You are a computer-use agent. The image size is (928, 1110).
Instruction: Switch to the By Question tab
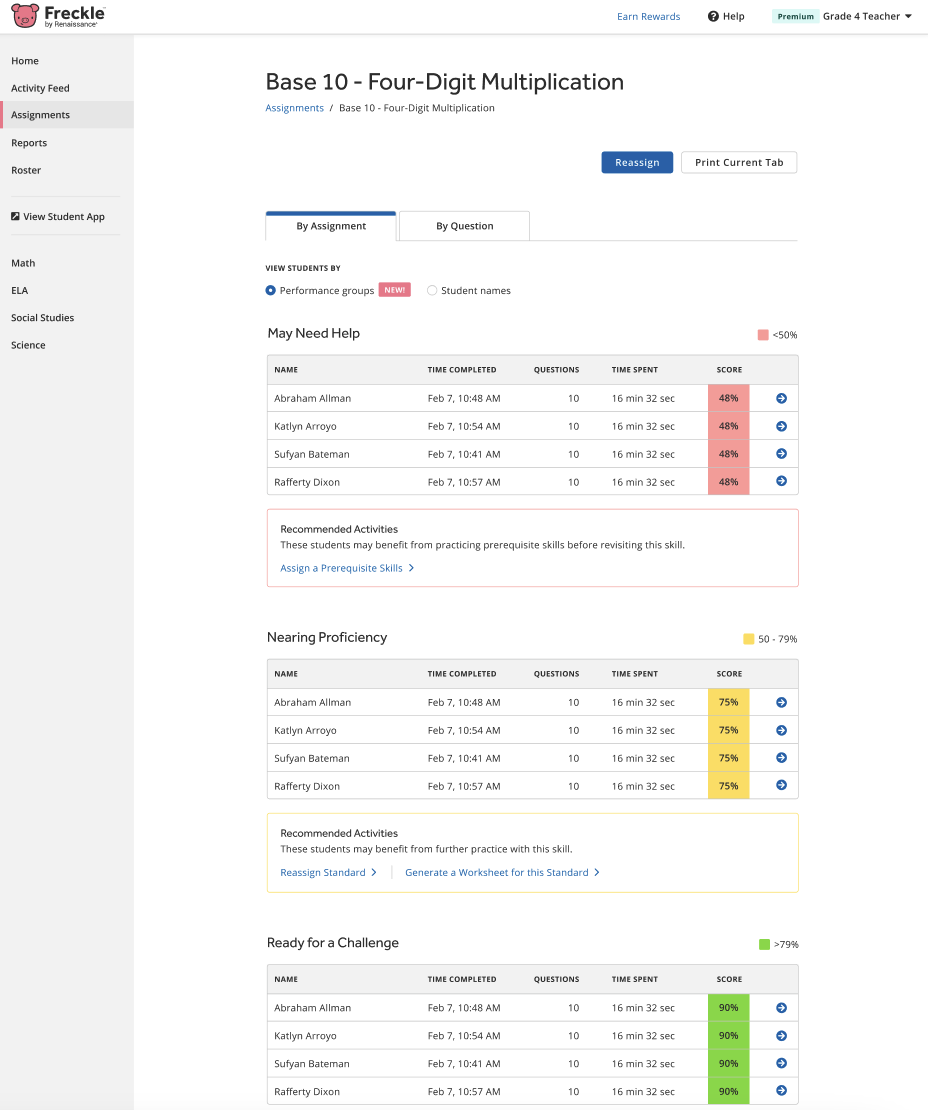(x=464, y=226)
